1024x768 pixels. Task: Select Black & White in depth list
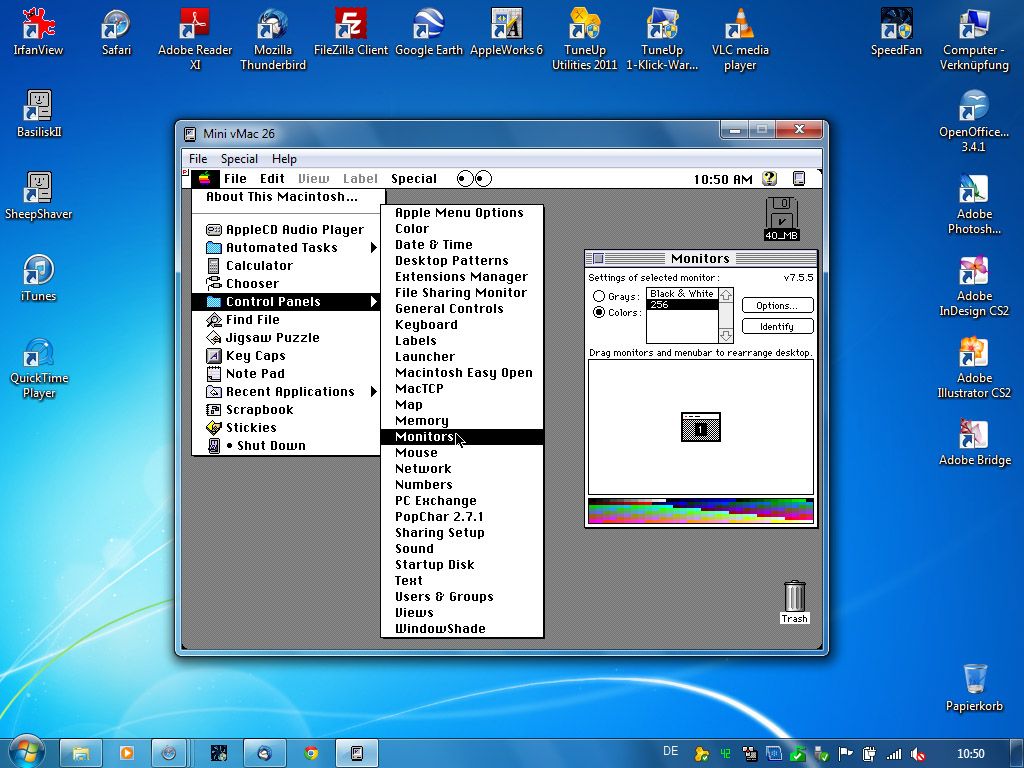[x=682, y=294]
